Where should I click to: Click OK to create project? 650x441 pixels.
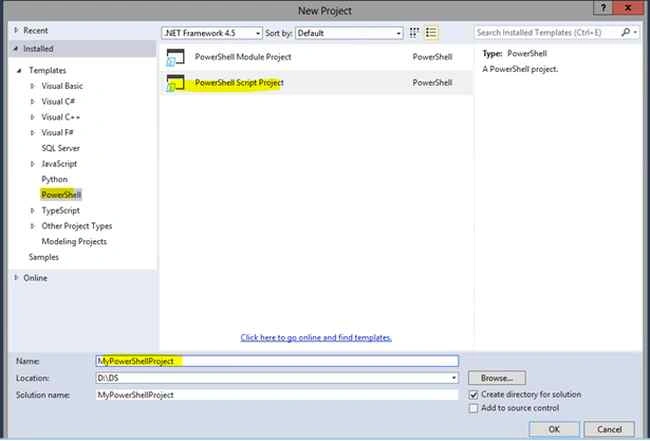554,429
